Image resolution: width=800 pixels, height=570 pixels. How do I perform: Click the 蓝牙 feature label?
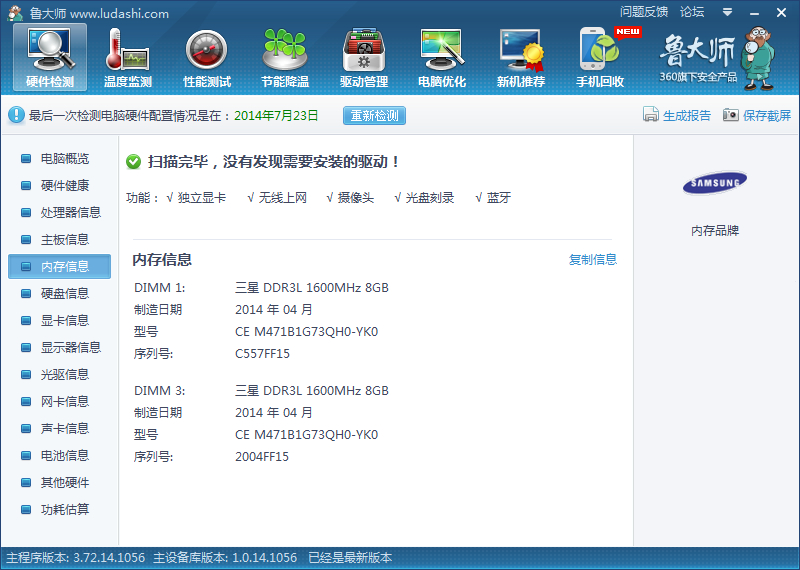pyautogui.click(x=498, y=198)
